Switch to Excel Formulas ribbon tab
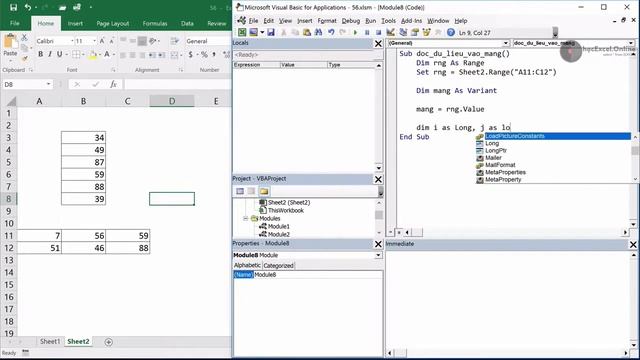 tap(155, 24)
